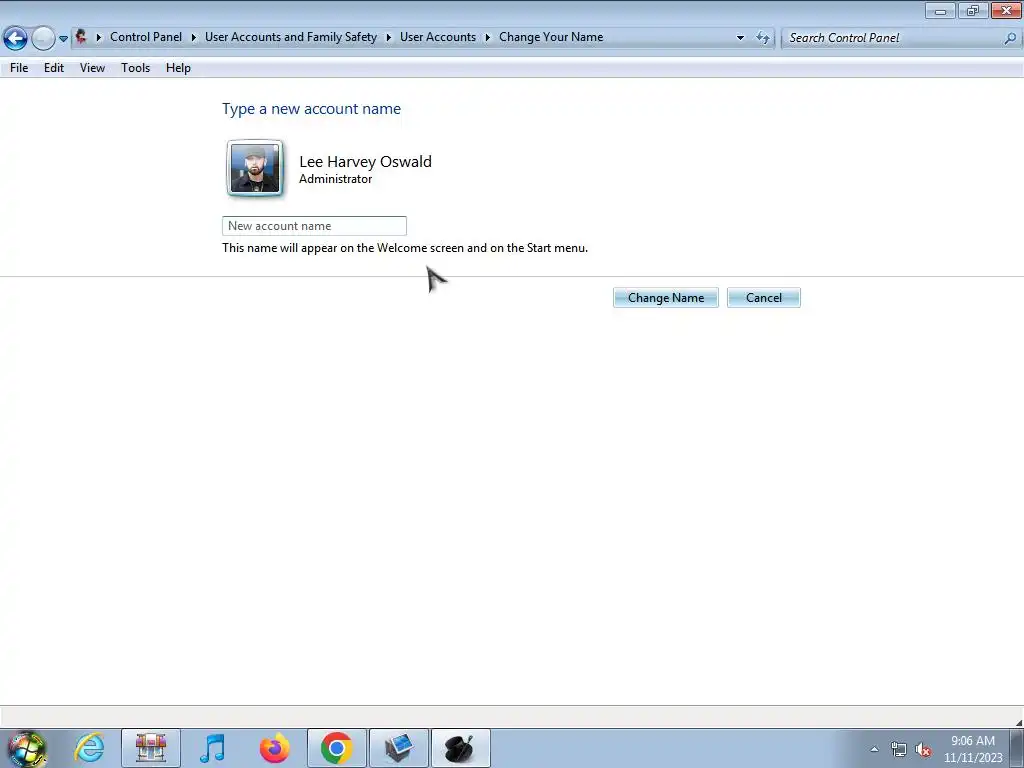
Task: Open address bar history dropdown
Action: 740,38
